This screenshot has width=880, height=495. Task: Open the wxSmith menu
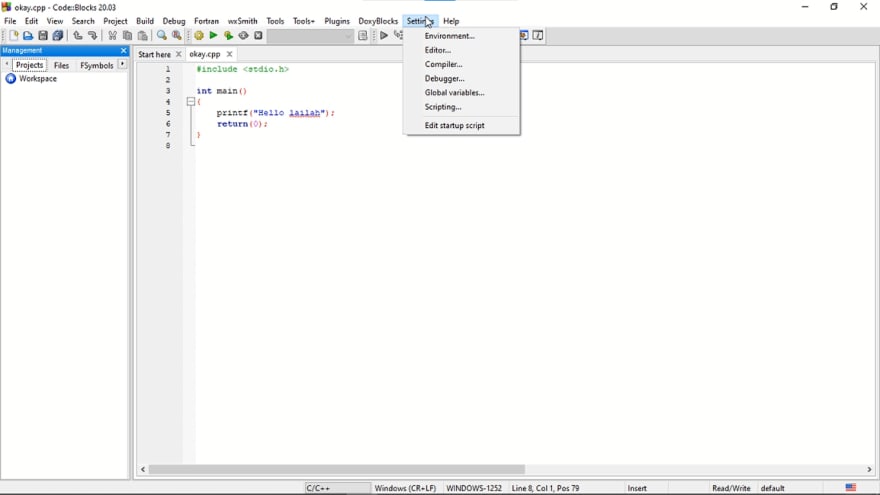242,21
